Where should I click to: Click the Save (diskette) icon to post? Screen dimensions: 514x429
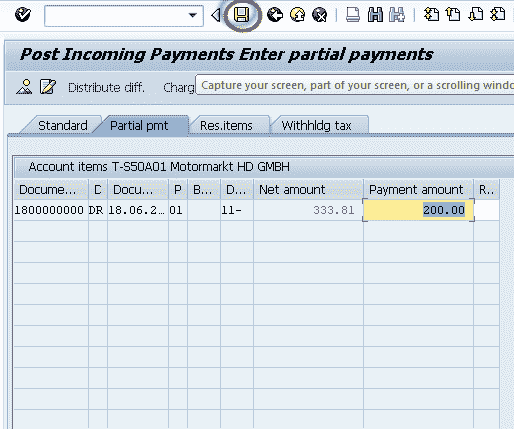coord(241,15)
